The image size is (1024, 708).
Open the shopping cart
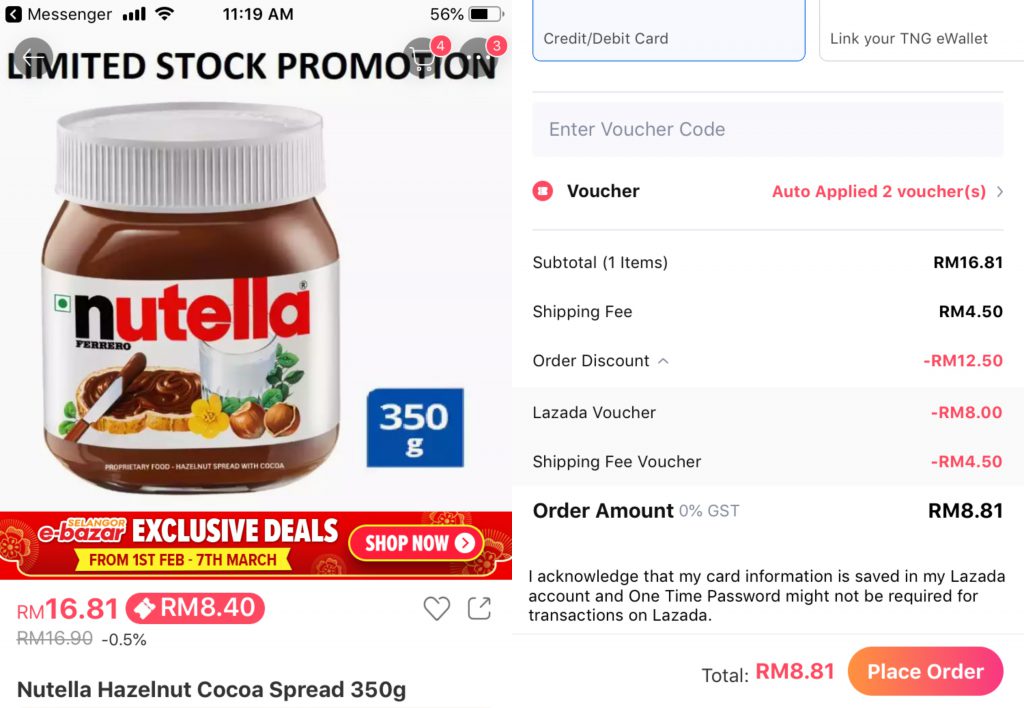point(424,58)
